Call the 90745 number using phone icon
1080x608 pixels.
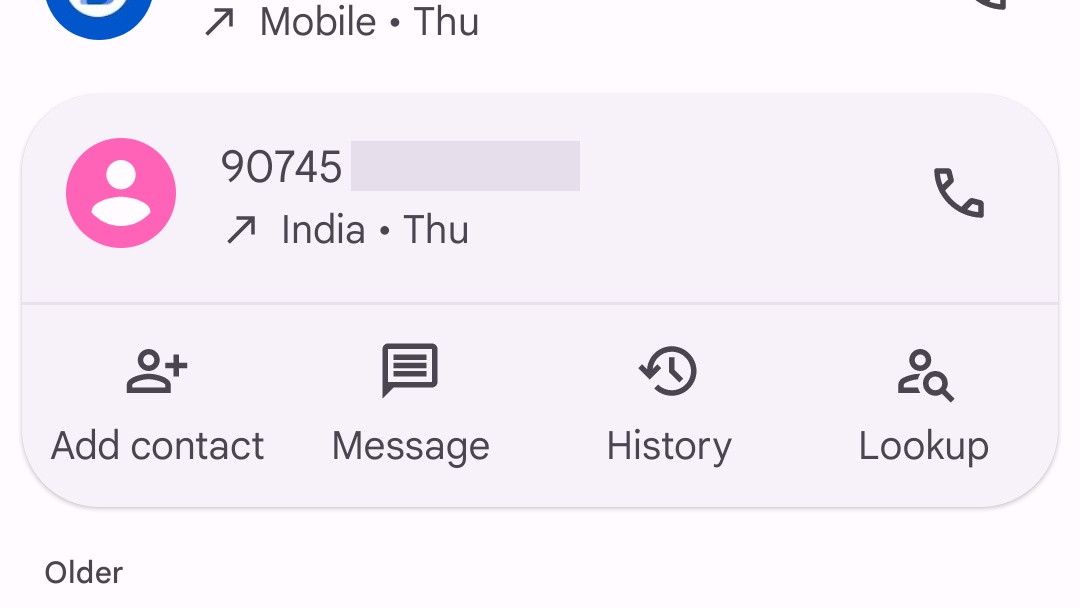click(959, 193)
